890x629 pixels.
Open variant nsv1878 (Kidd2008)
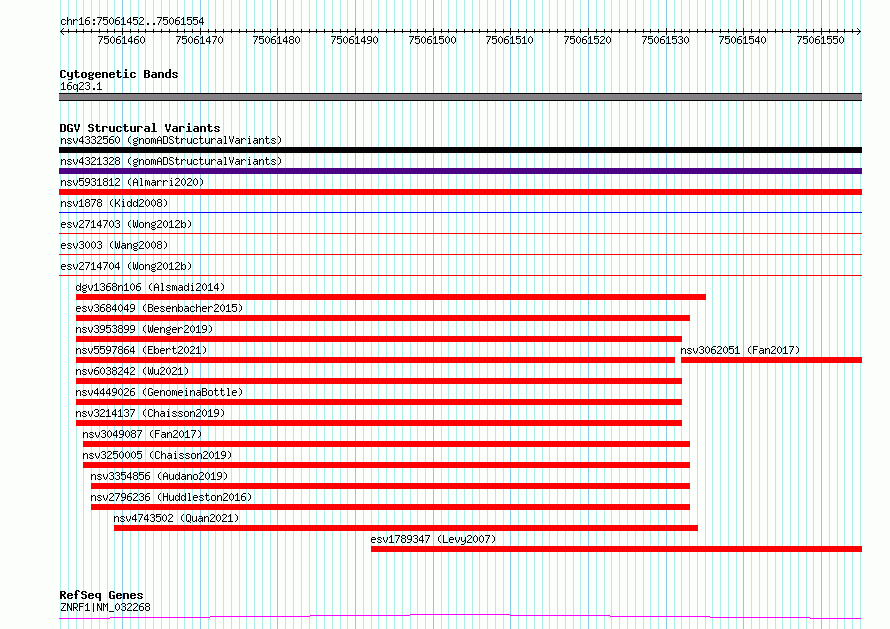tap(114, 203)
